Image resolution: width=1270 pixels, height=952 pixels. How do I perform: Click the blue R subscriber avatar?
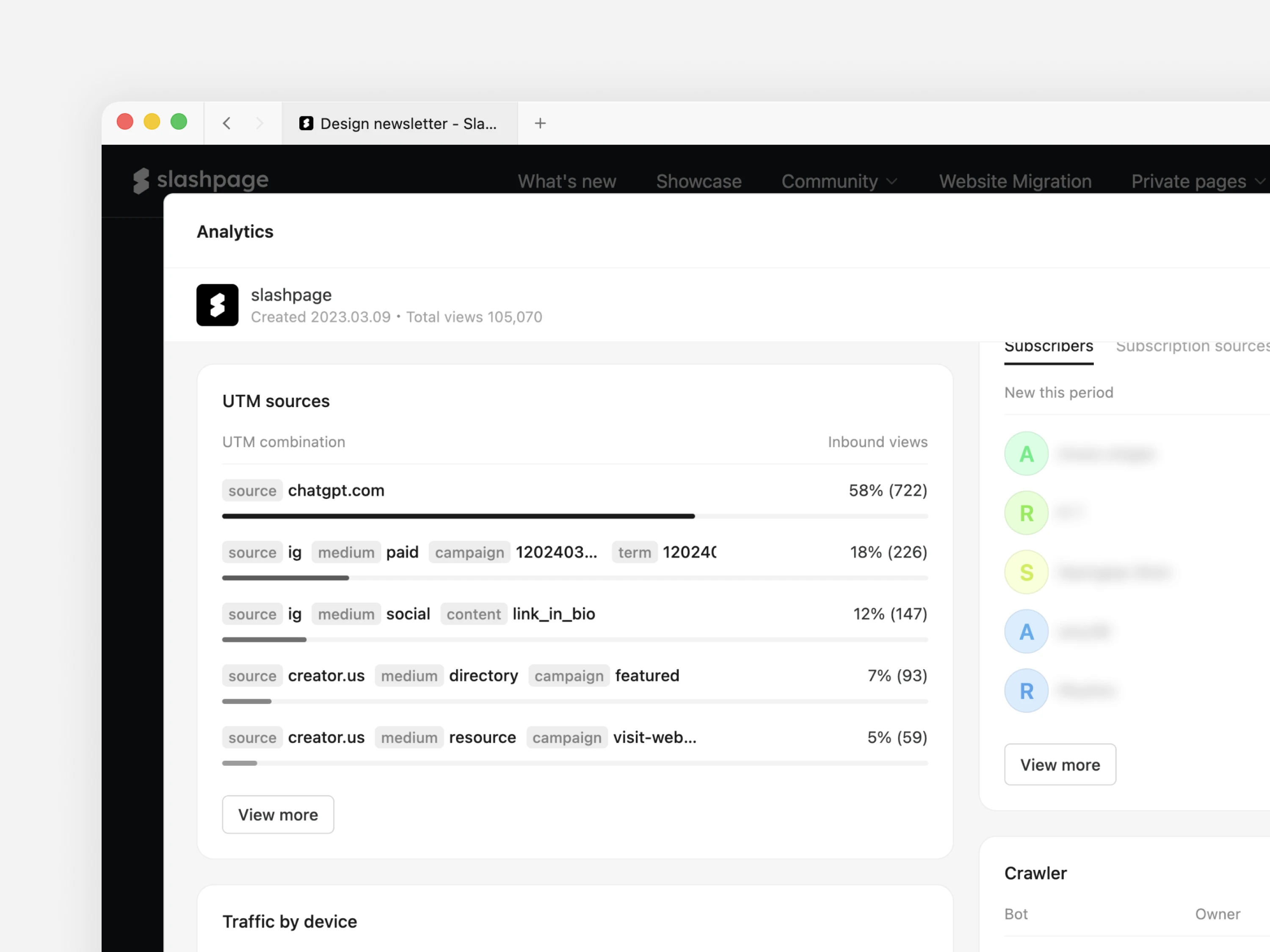point(1027,691)
